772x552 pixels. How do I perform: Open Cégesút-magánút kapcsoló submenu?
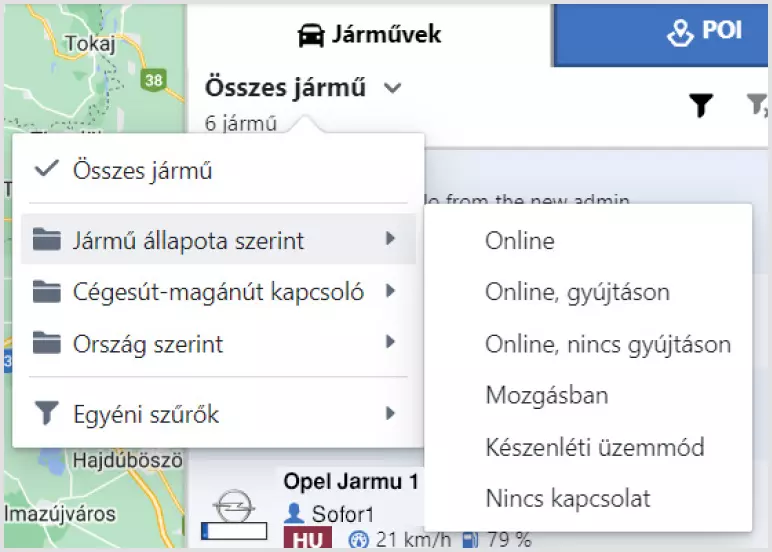218,291
